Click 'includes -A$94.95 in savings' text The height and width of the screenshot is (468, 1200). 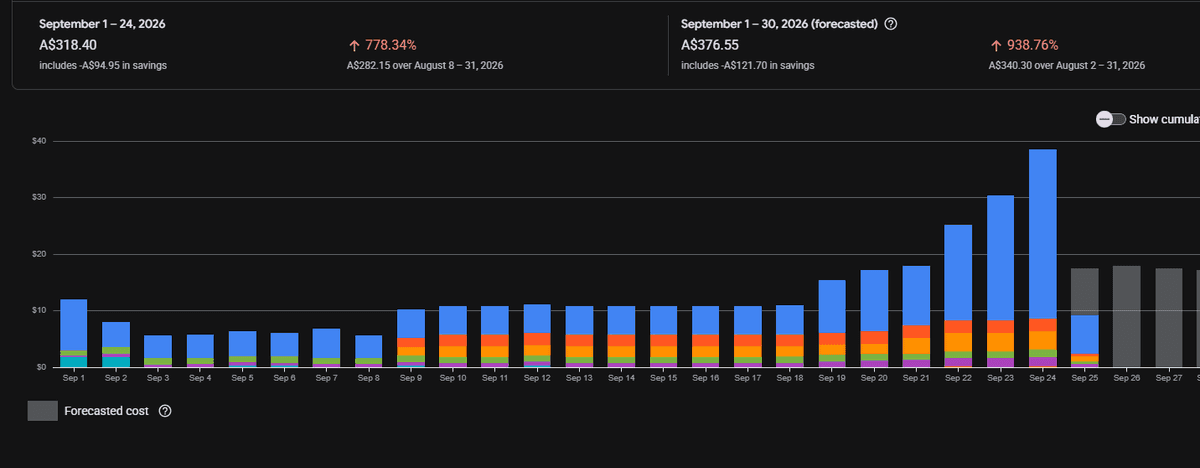[103, 66]
